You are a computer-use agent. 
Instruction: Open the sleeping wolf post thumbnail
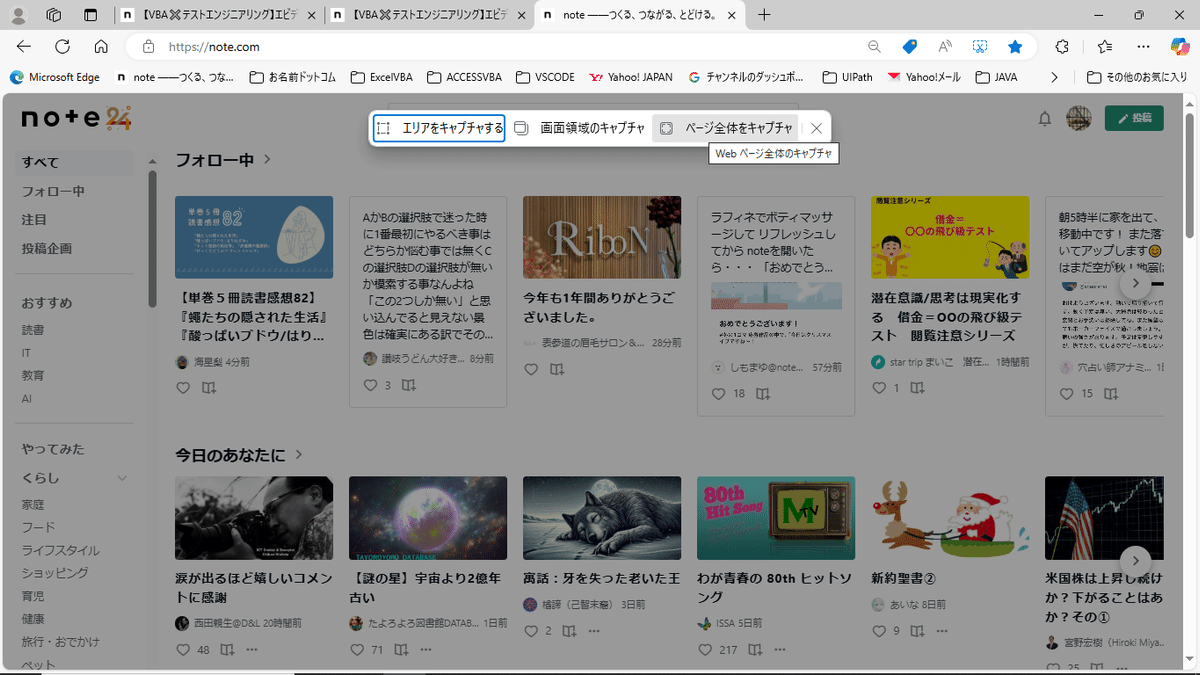[x=602, y=518]
